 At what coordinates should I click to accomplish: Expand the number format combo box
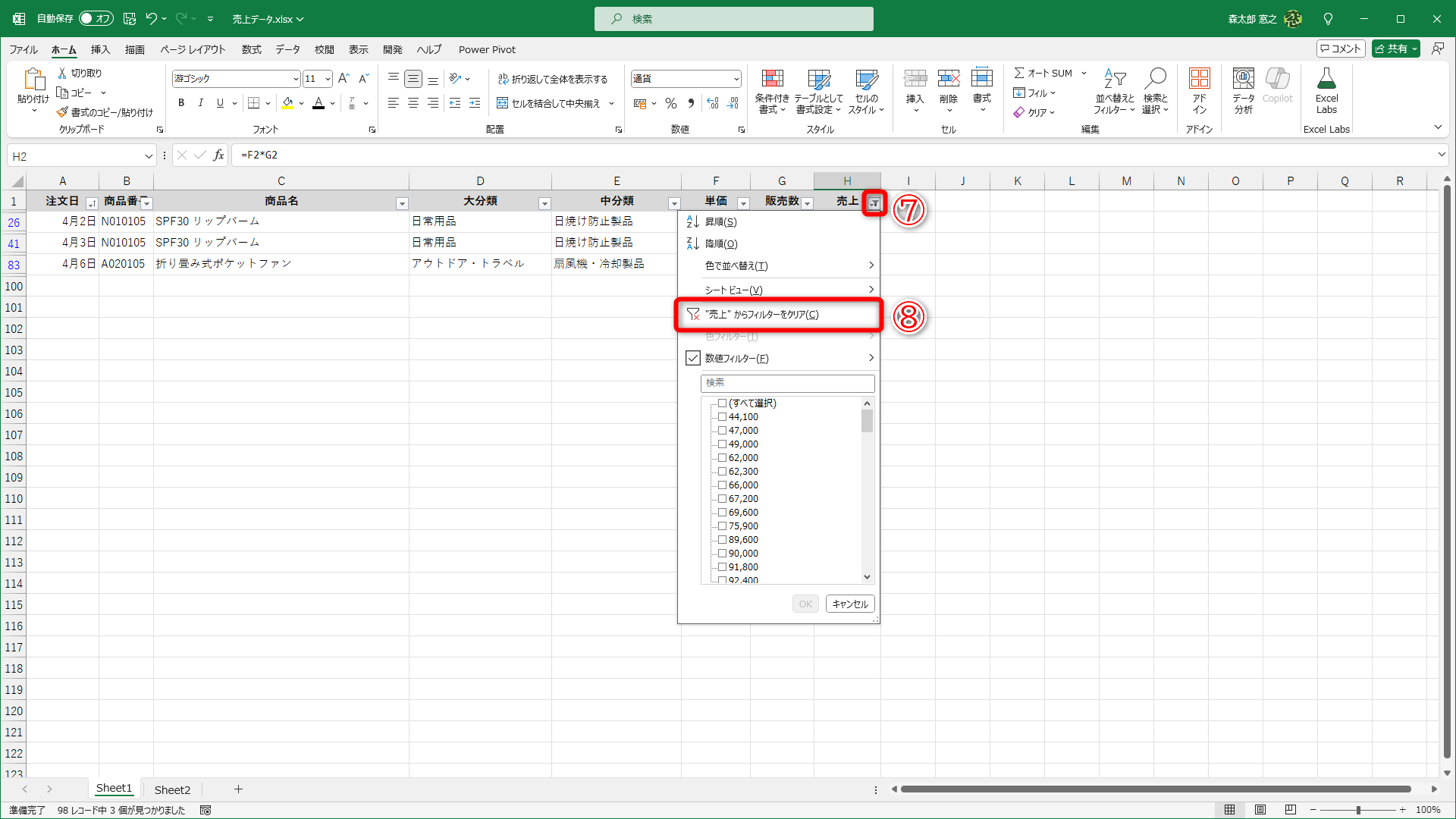click(x=736, y=79)
